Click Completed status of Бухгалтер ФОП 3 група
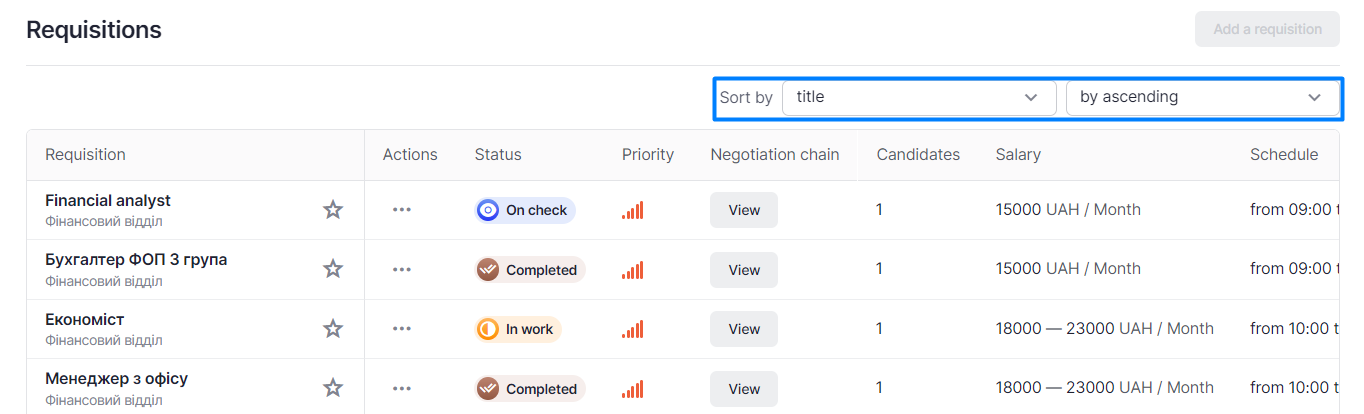1364x414 pixels. click(530, 270)
